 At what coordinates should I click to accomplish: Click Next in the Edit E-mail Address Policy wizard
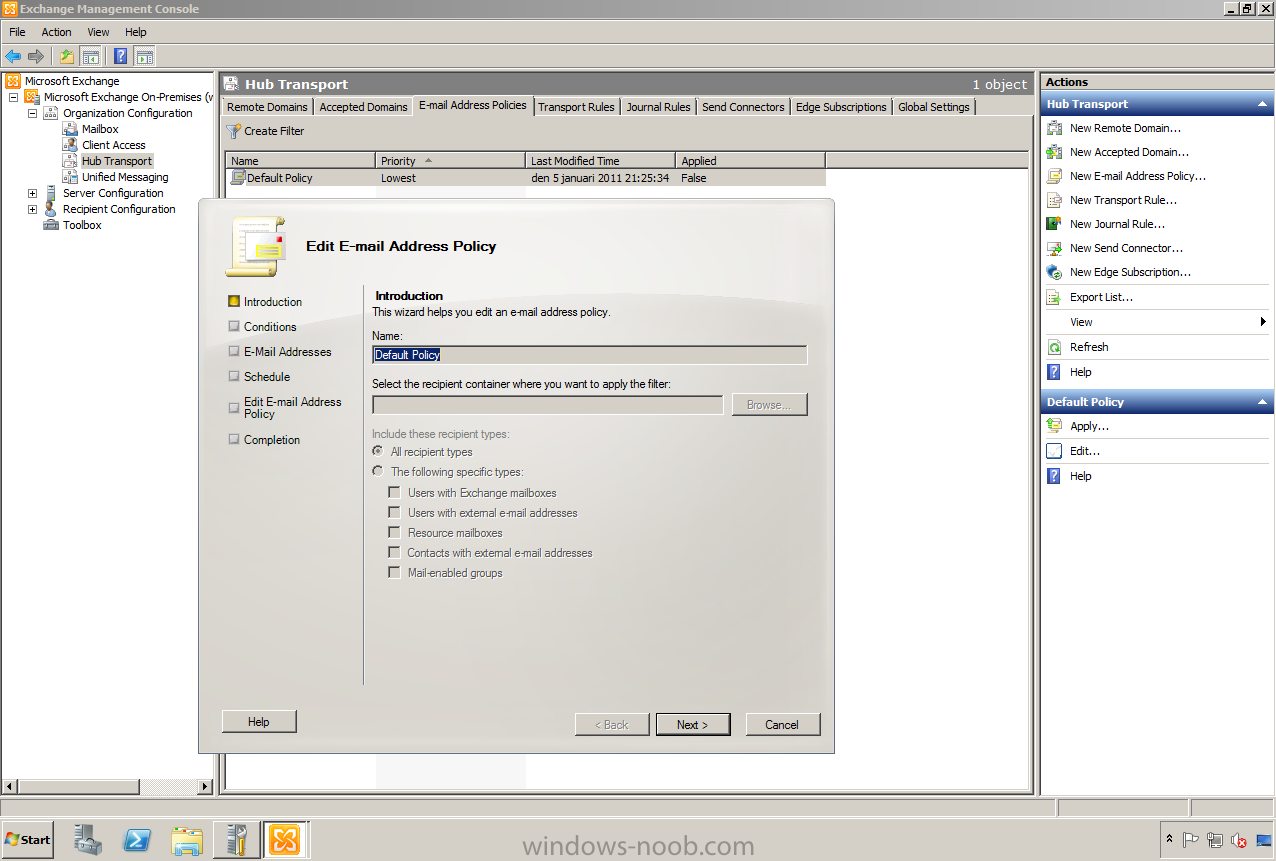[x=693, y=725]
